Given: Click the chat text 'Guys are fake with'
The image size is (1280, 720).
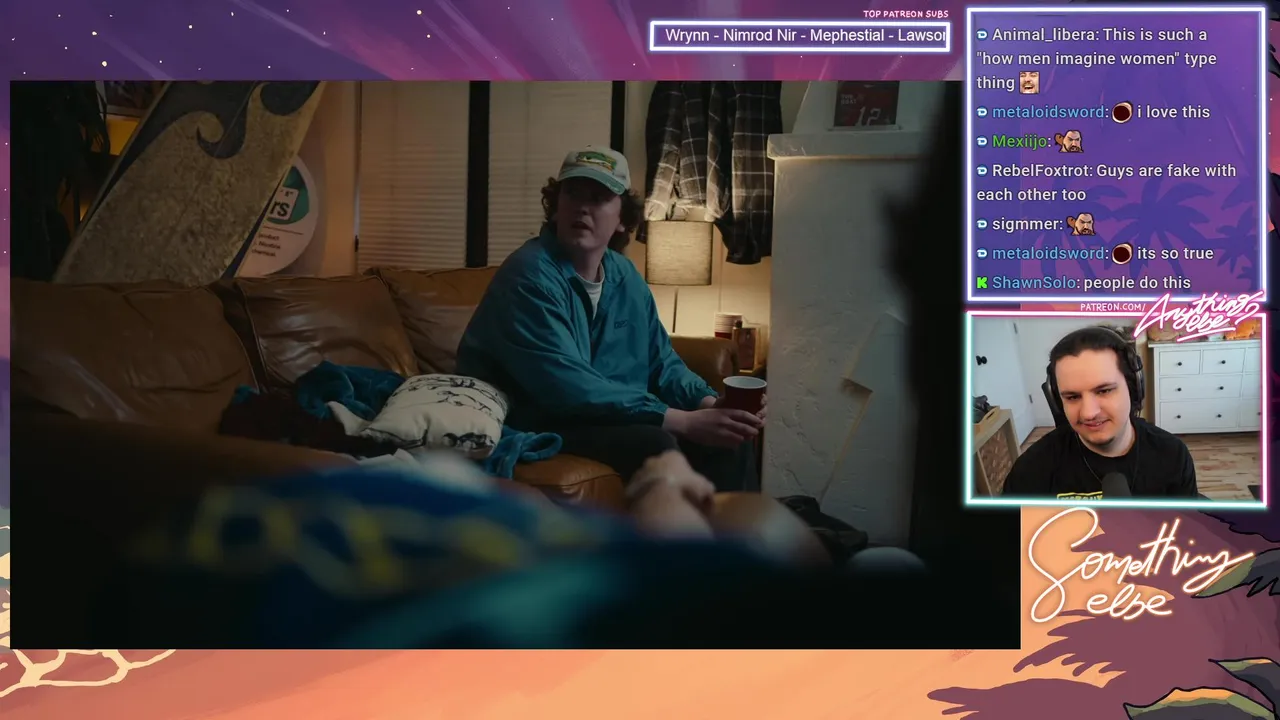Looking at the screenshot, I should point(1166,171).
